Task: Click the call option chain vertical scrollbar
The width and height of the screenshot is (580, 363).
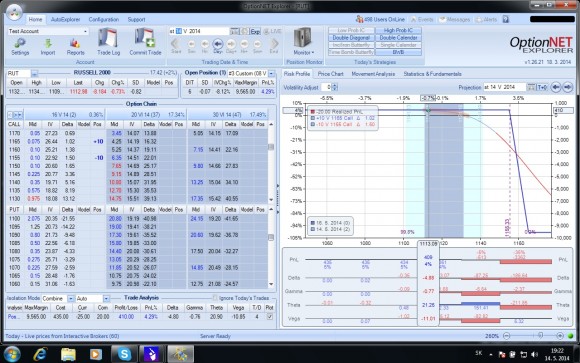Action: [271, 162]
